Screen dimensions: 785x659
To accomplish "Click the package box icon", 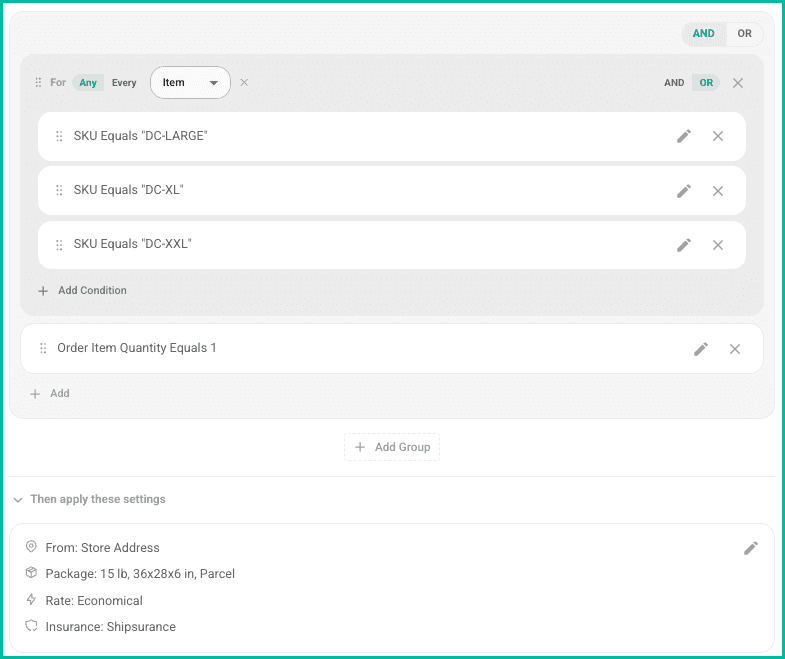I will click(31, 572).
